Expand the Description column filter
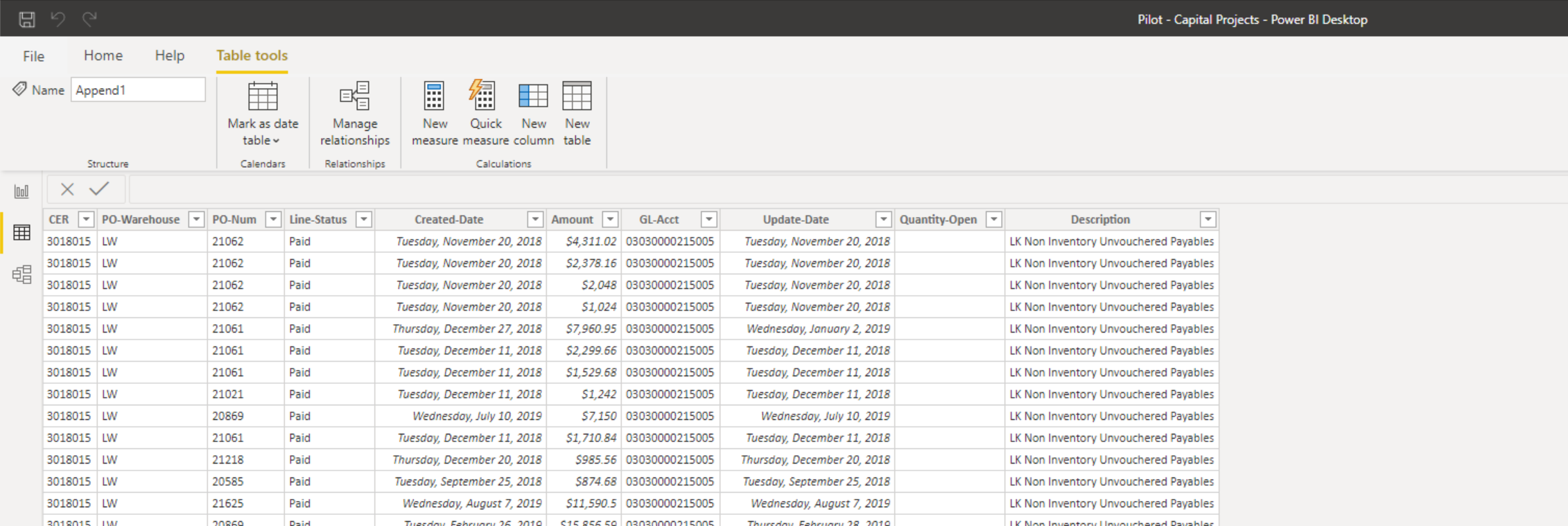The height and width of the screenshot is (526, 1568). (x=1208, y=220)
